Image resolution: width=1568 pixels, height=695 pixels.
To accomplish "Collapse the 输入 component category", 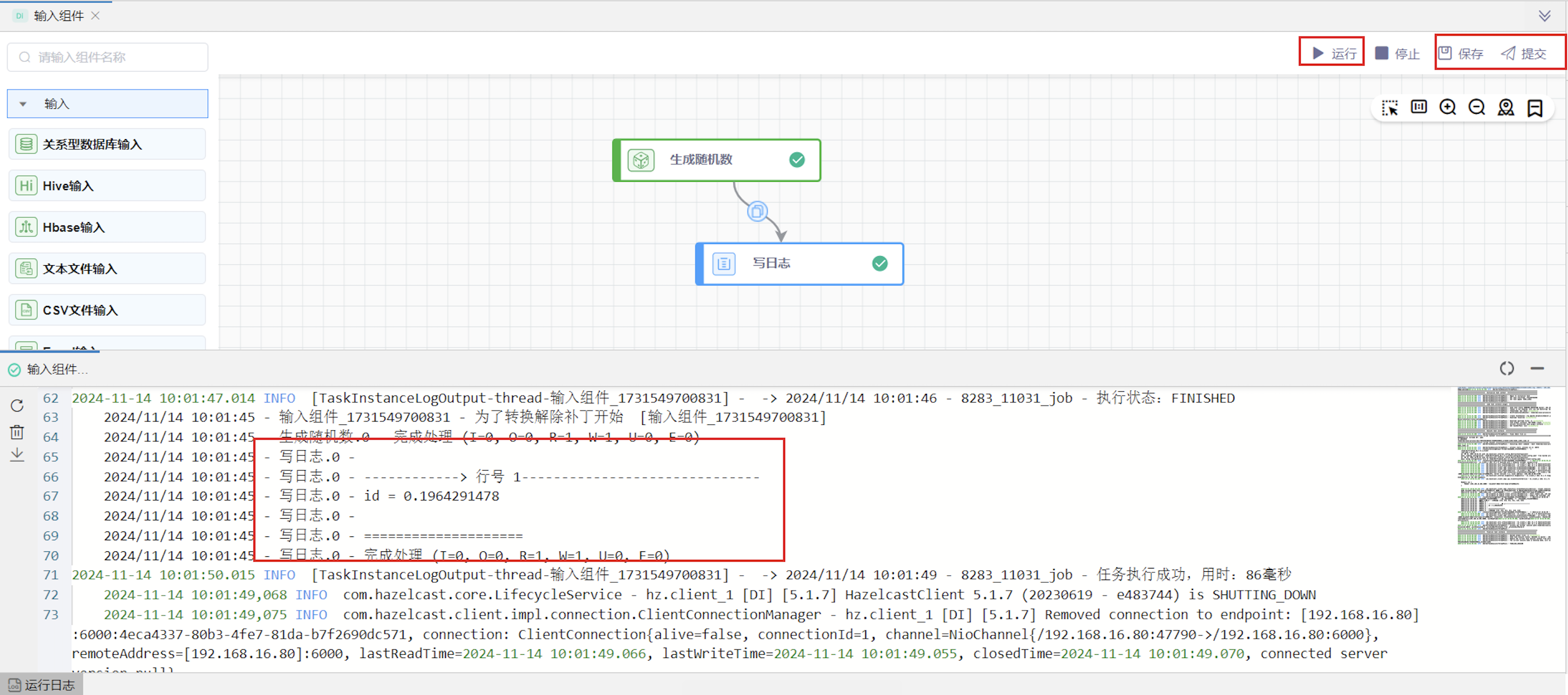I will click(23, 104).
